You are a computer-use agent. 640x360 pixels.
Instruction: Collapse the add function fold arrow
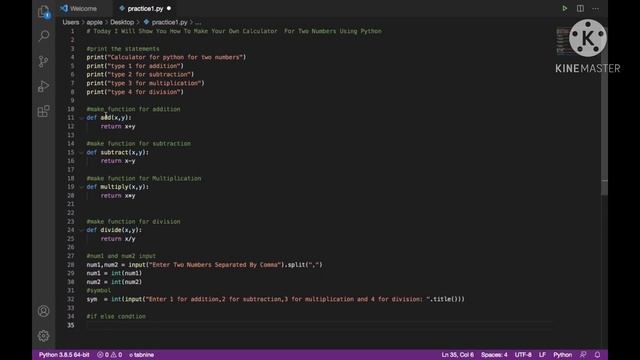82,118
